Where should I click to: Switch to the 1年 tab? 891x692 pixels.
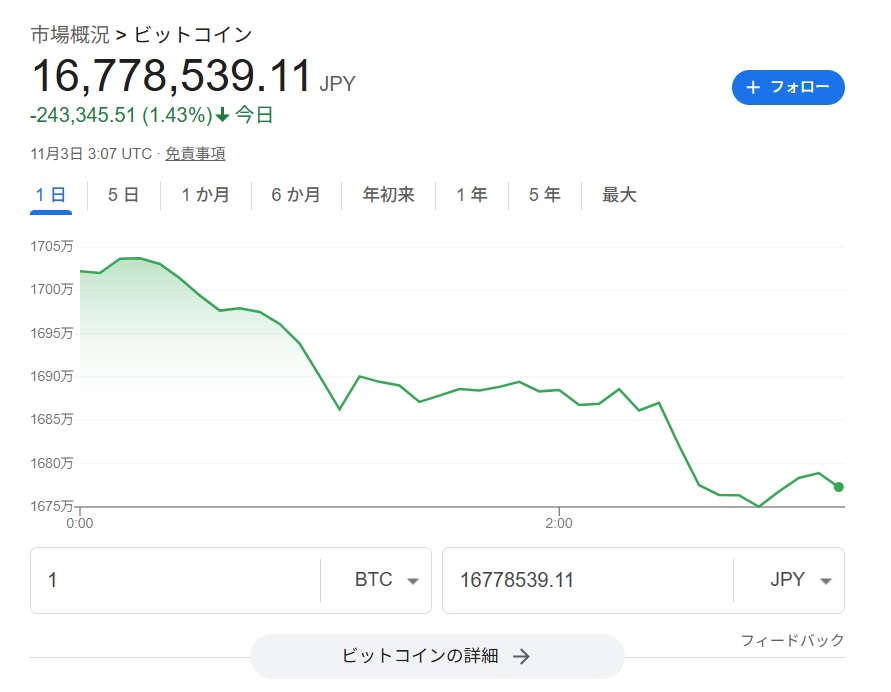pos(472,195)
